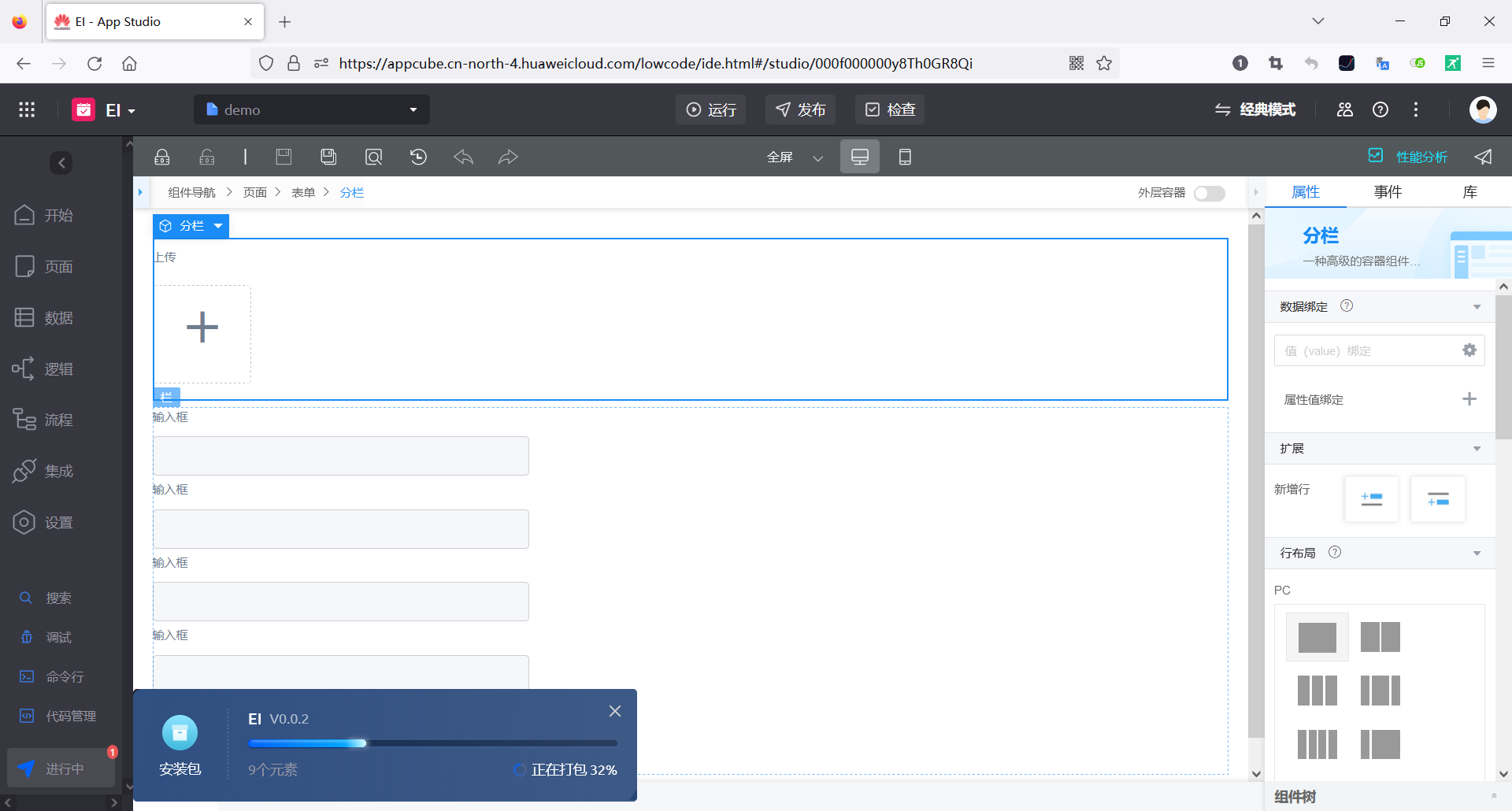1512x811 pixels.
Task: Switch to the 事件 tab
Action: [1388, 192]
